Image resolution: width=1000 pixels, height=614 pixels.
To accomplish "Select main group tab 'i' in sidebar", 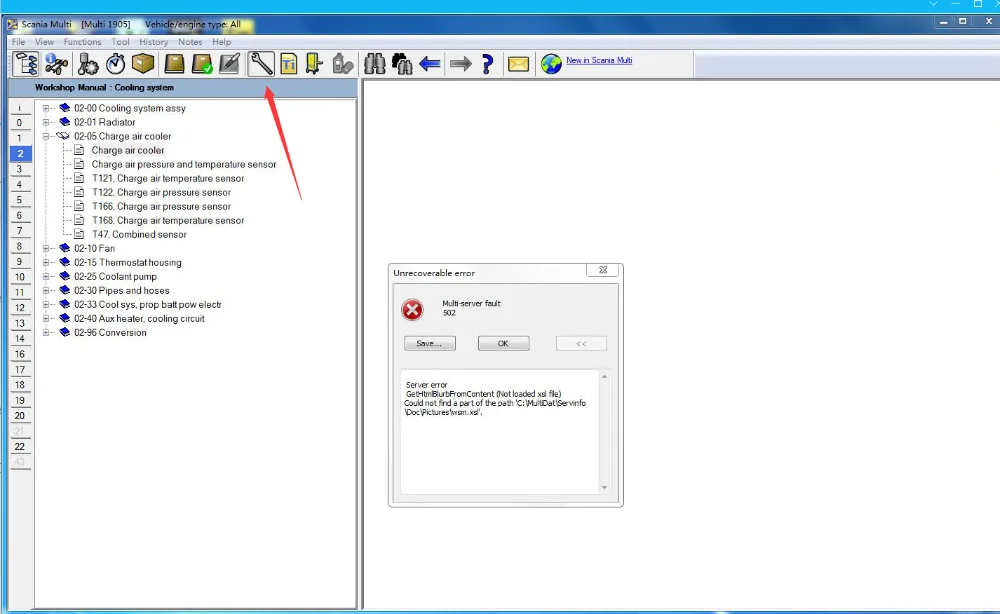I will (x=20, y=108).
